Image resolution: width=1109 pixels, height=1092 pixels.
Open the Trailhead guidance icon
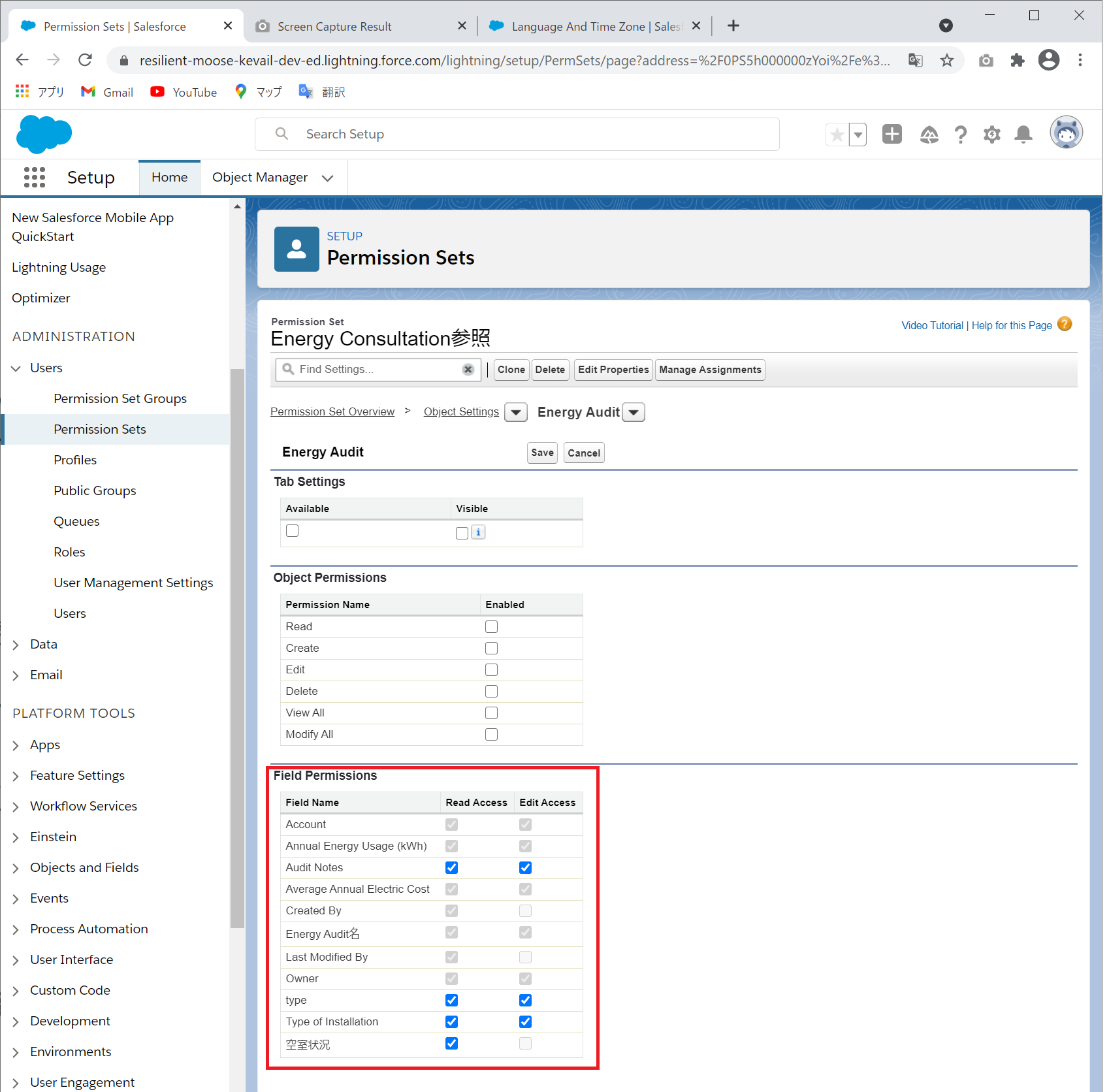tap(929, 135)
